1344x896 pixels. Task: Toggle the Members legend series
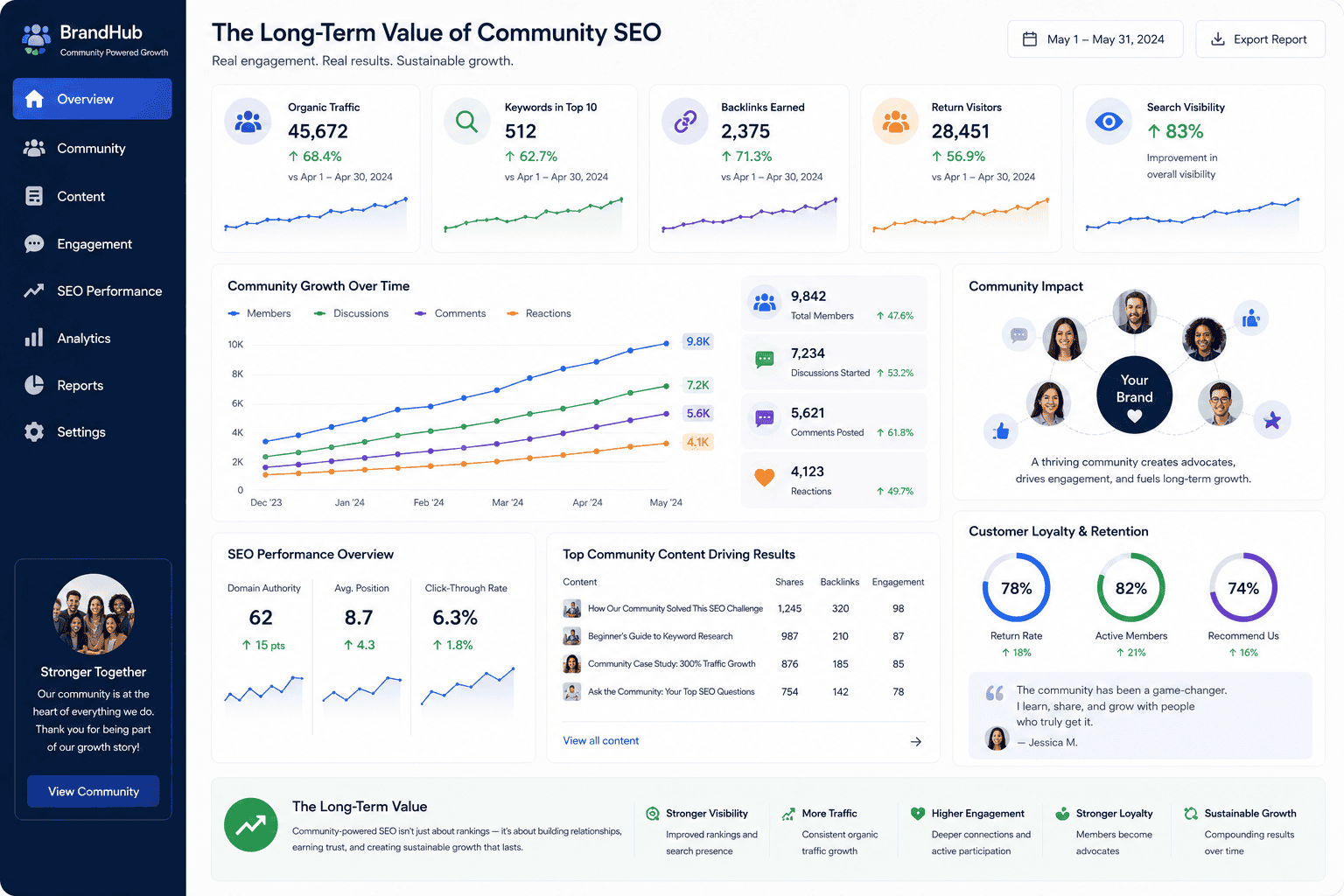259,313
